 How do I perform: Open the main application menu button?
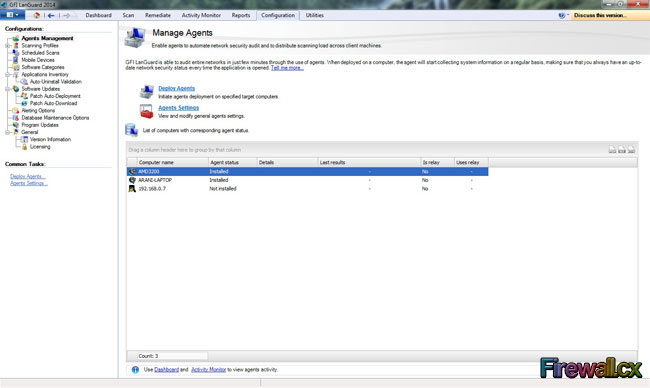click(x=12, y=15)
